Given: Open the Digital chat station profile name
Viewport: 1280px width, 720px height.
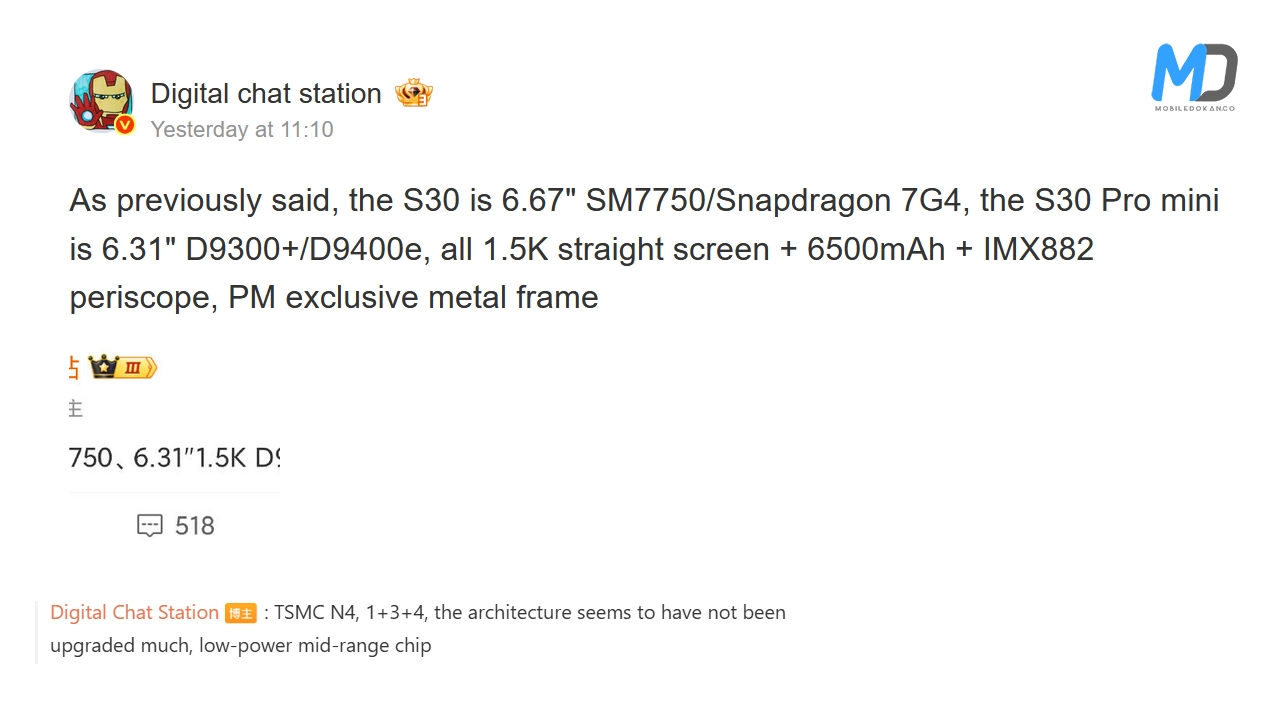Looking at the screenshot, I should click(x=266, y=94).
